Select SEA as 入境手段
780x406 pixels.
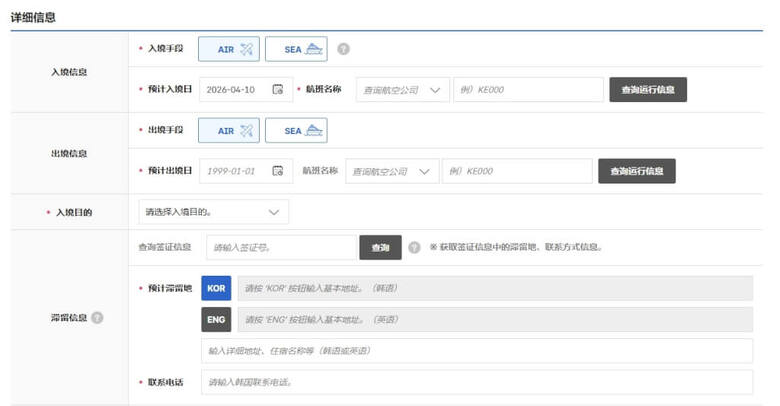pyautogui.click(x=296, y=48)
